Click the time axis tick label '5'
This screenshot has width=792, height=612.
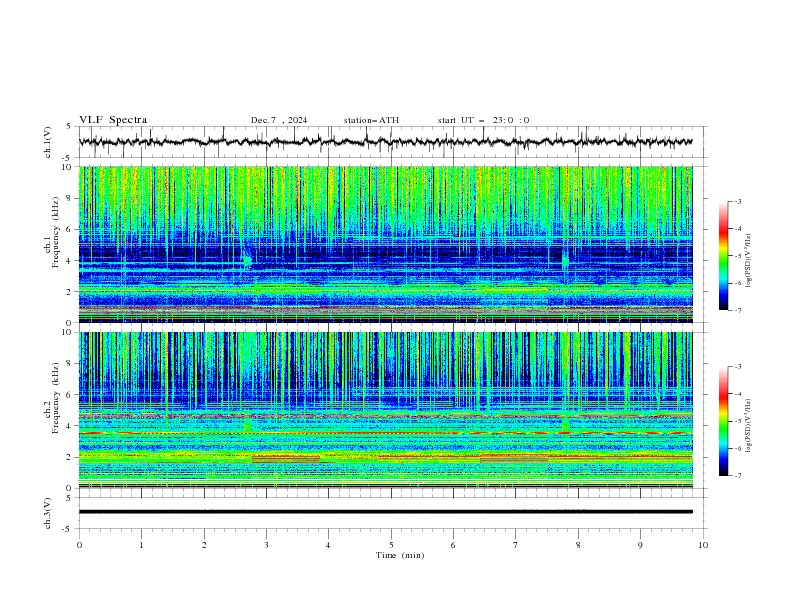point(391,545)
